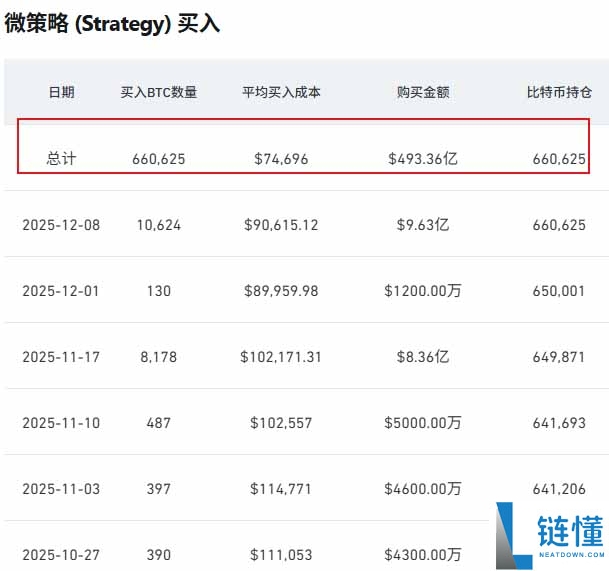Viewport: 609px width, 571px height.
Task: Select BTC quantity 10,624
Action: (159, 225)
